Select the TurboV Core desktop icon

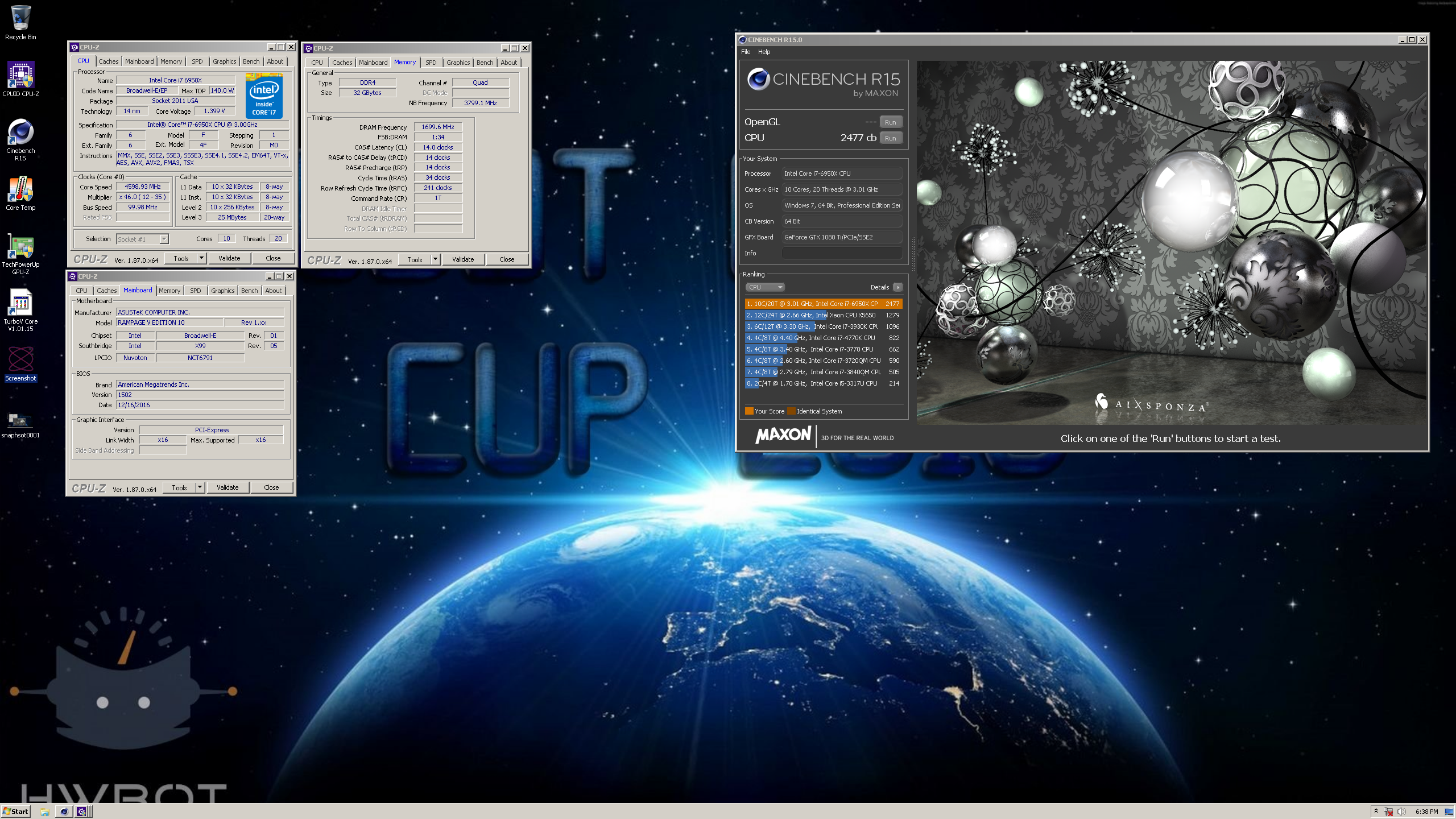[20, 311]
